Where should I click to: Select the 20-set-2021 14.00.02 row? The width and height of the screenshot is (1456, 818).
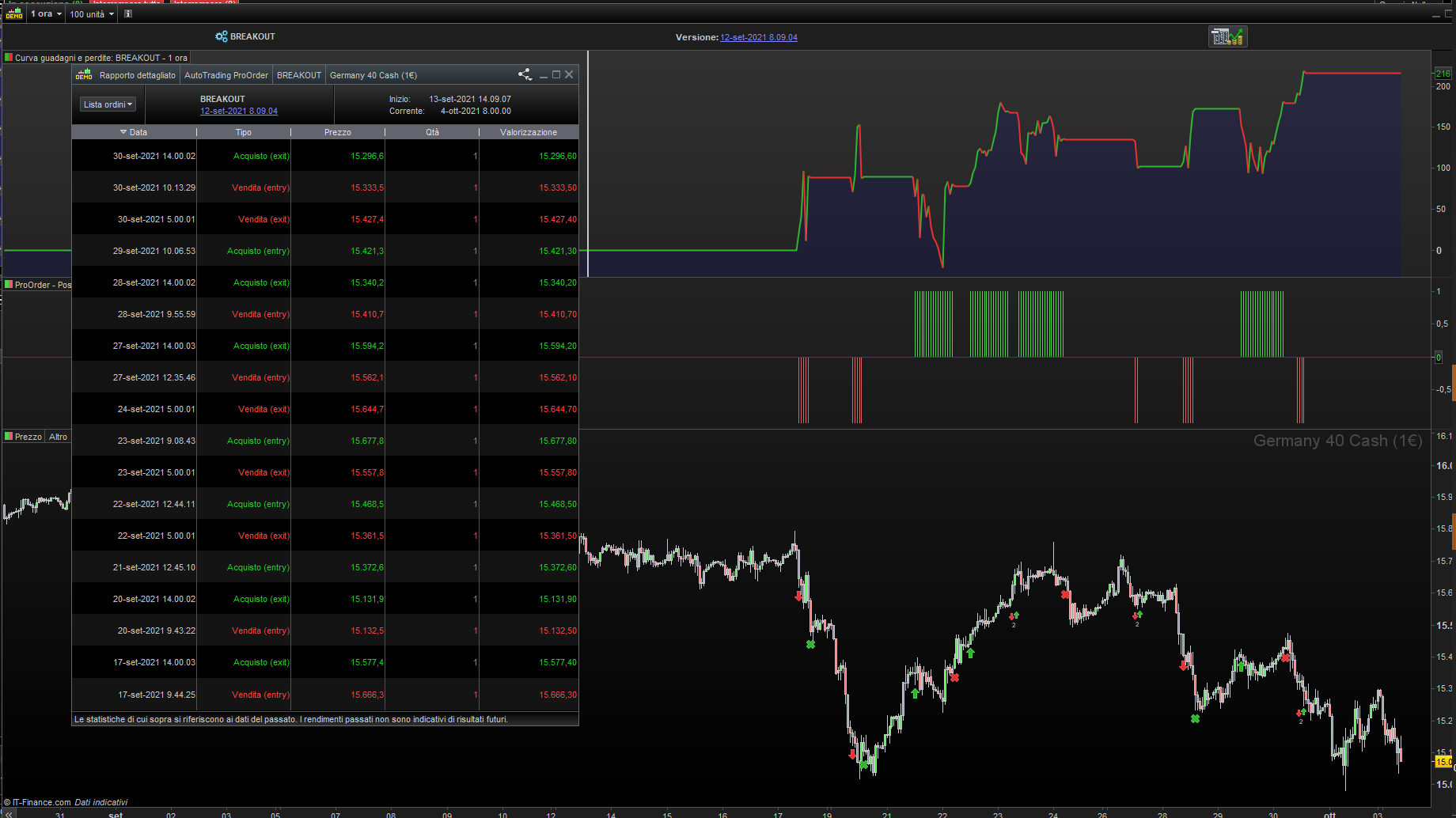coord(325,599)
